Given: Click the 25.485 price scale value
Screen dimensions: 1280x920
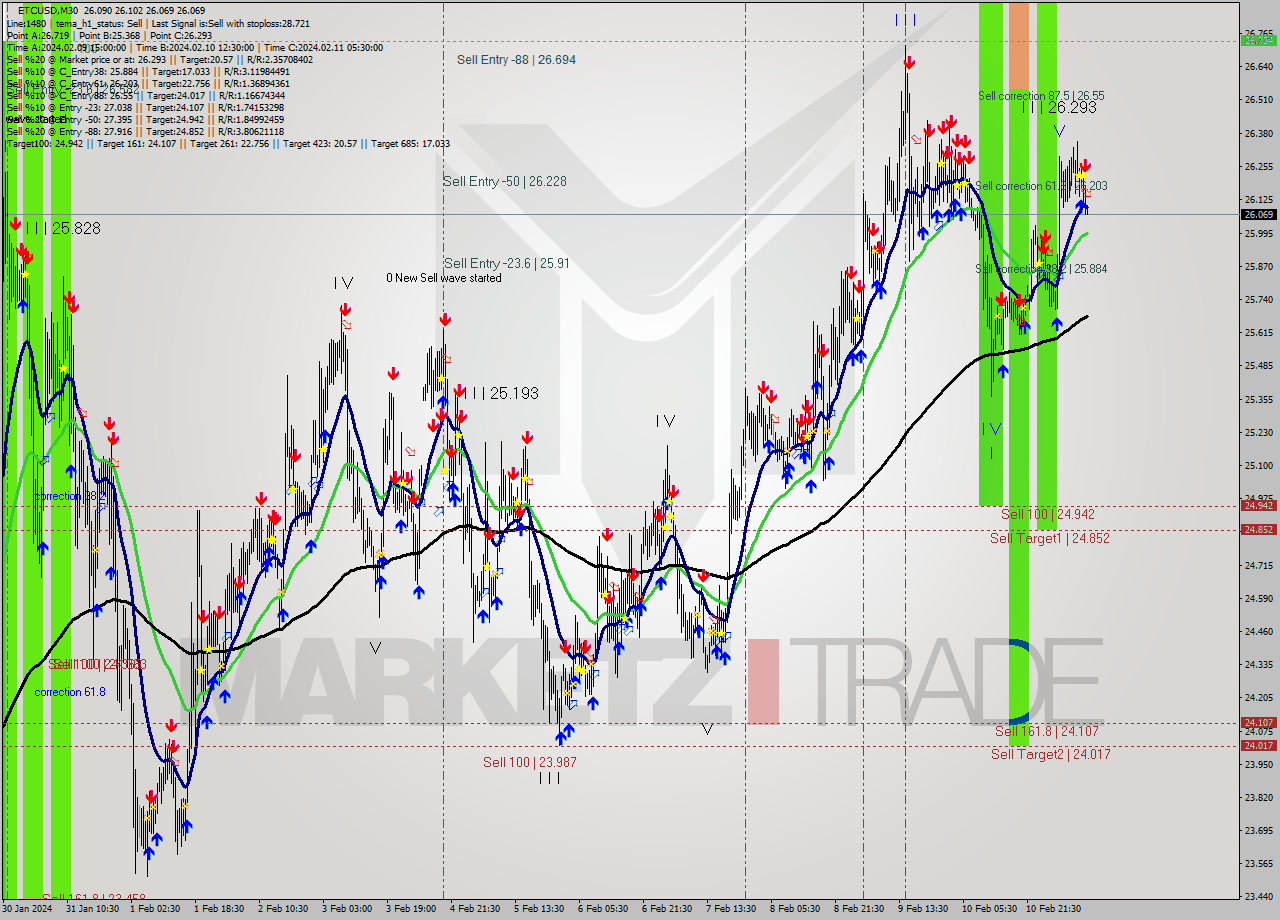Looking at the screenshot, I should [x=1258, y=365].
